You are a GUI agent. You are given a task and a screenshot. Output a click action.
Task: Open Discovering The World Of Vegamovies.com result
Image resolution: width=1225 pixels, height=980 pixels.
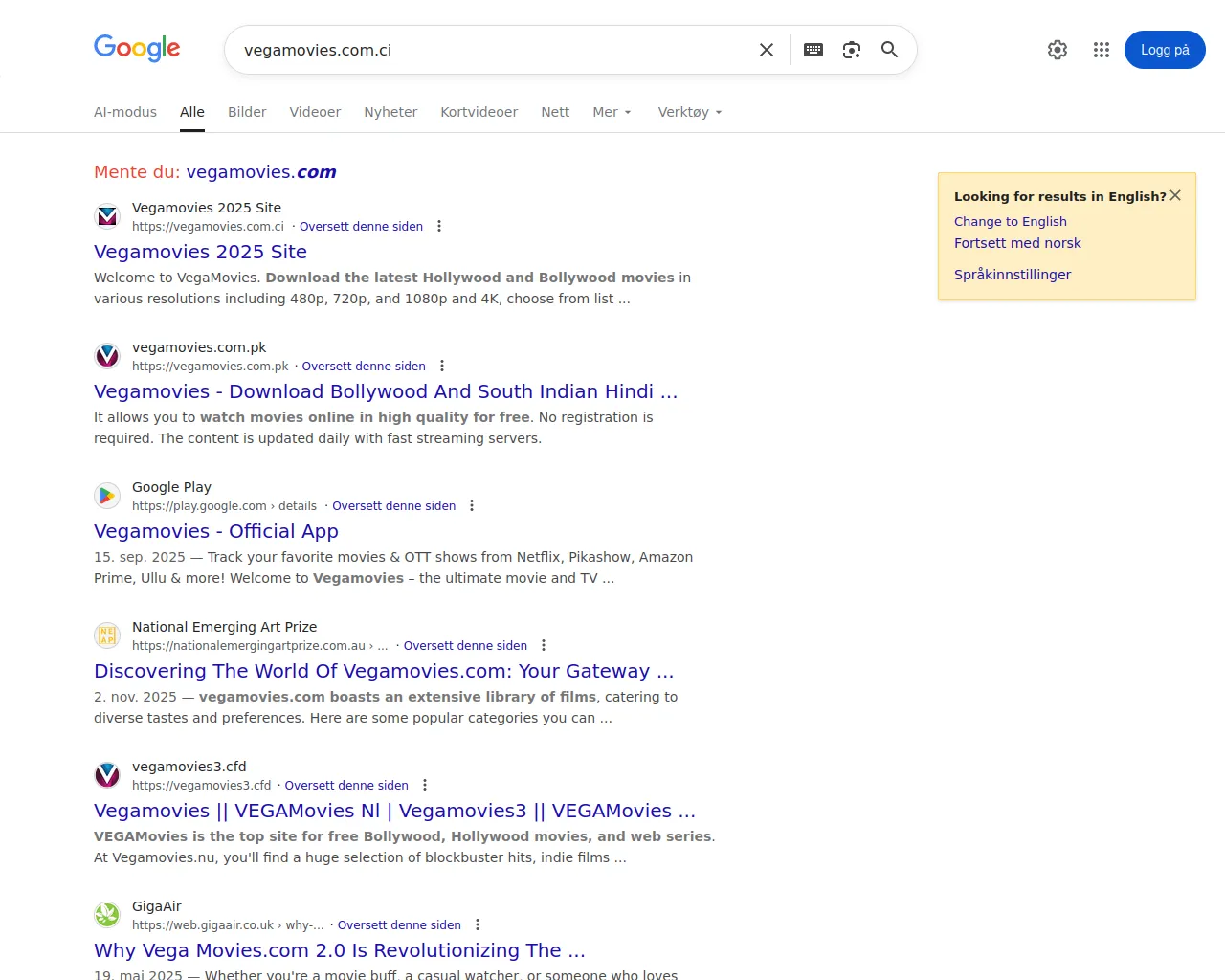pyautogui.click(x=384, y=671)
